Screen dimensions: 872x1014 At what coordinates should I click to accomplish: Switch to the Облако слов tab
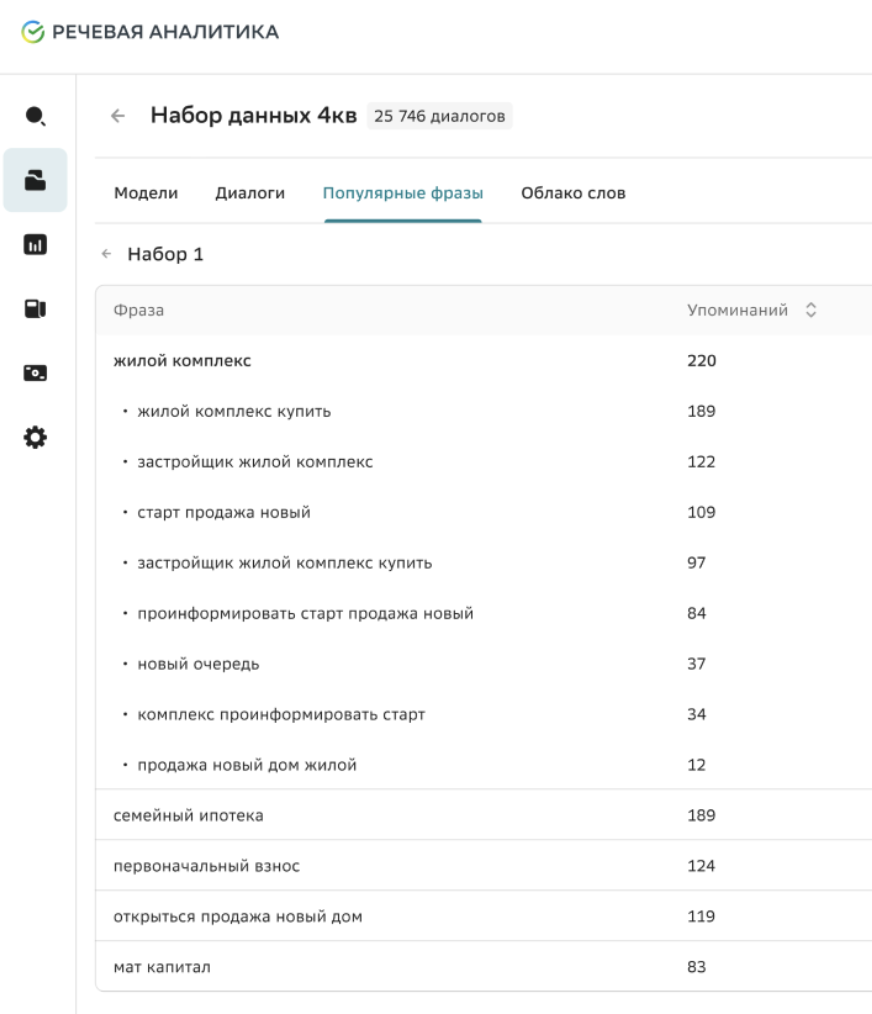pyautogui.click(x=573, y=193)
